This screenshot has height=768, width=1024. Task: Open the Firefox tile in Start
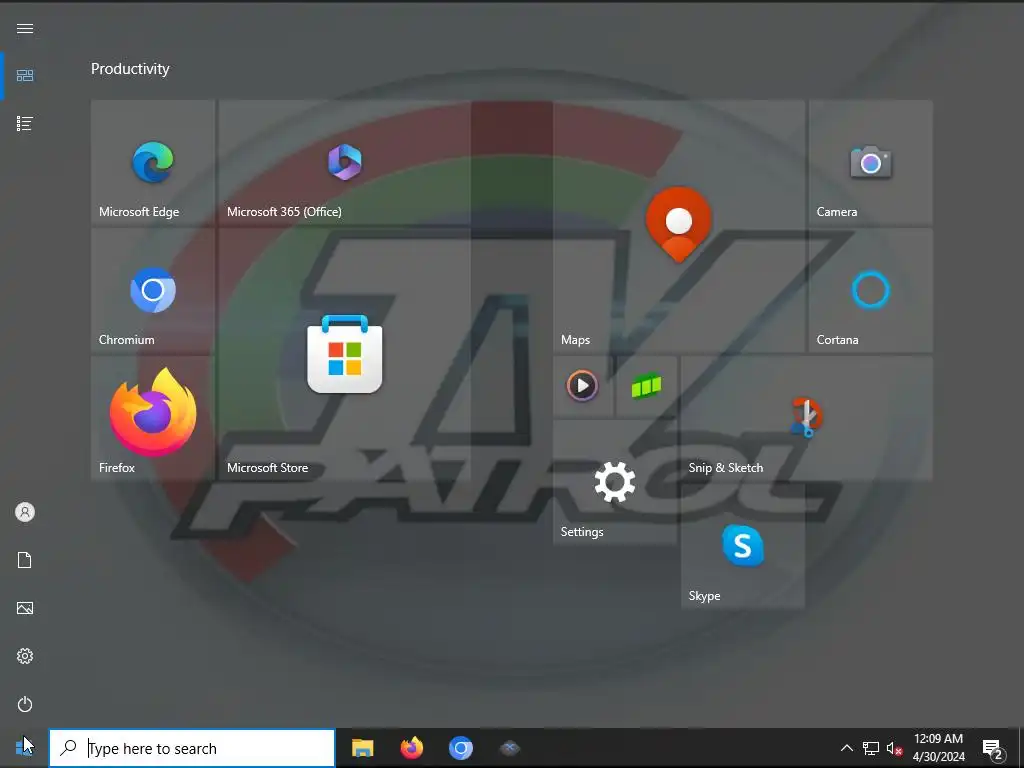[x=153, y=418]
